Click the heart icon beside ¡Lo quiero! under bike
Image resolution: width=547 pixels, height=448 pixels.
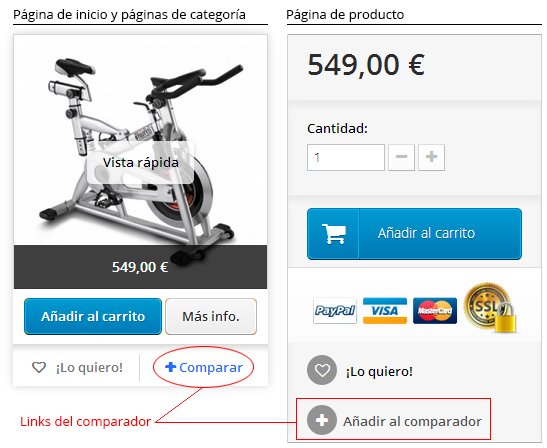[39, 367]
